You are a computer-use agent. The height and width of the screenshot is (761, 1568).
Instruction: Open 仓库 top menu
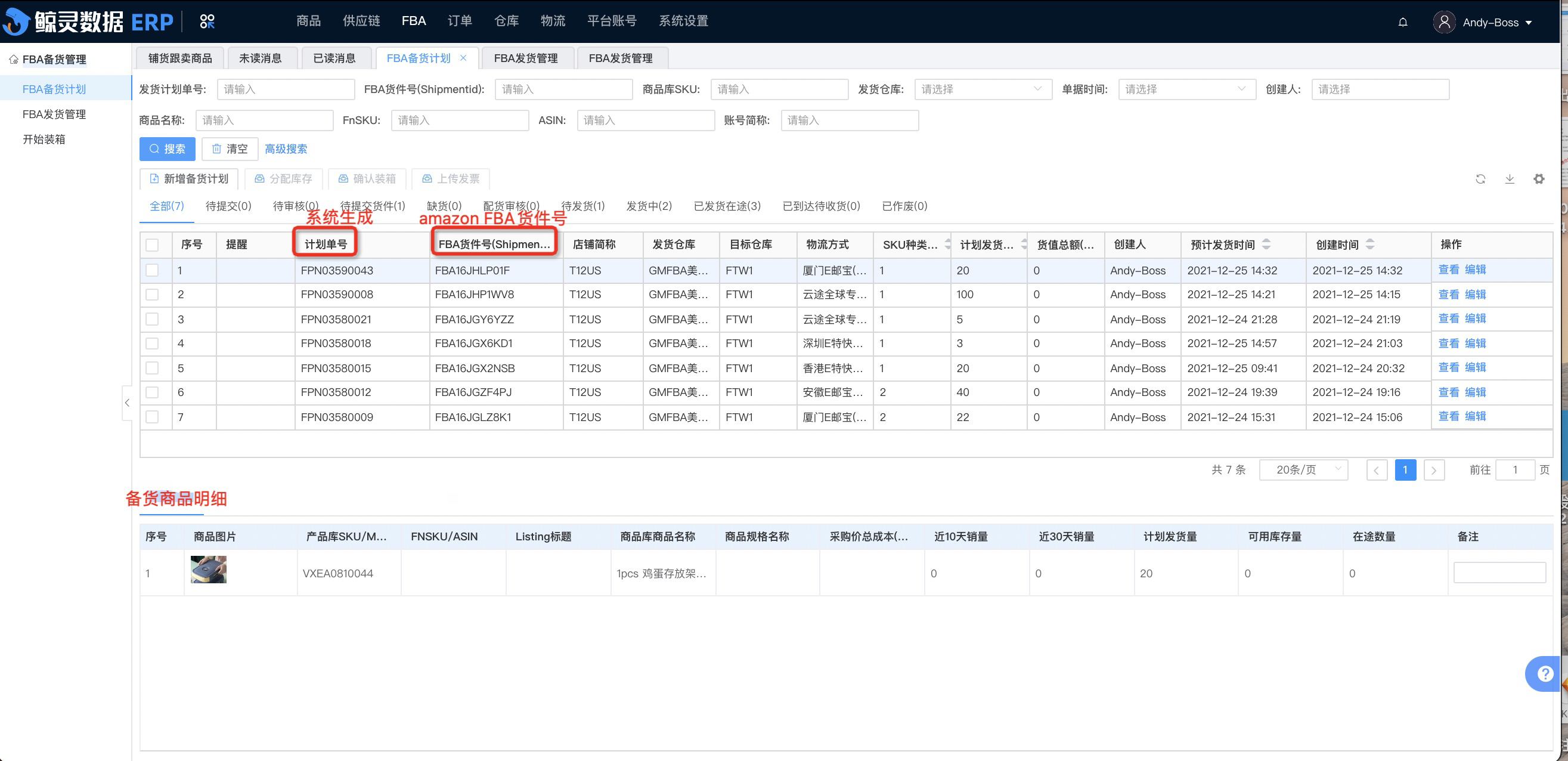[506, 21]
